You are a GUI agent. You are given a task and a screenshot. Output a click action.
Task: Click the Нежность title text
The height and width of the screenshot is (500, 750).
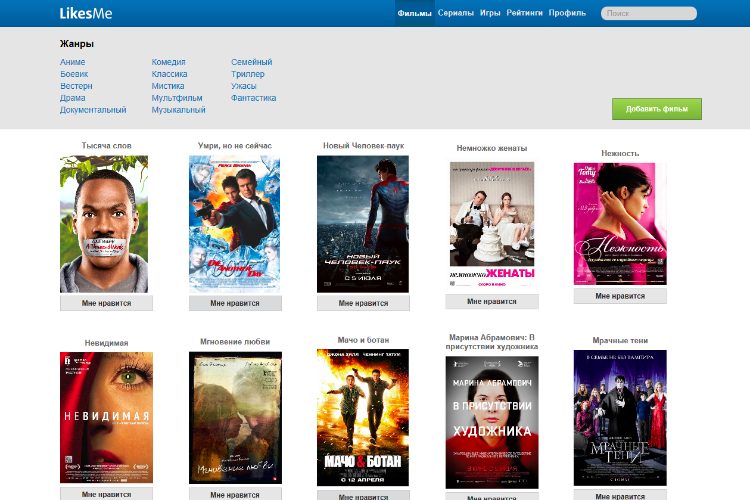[x=620, y=153]
